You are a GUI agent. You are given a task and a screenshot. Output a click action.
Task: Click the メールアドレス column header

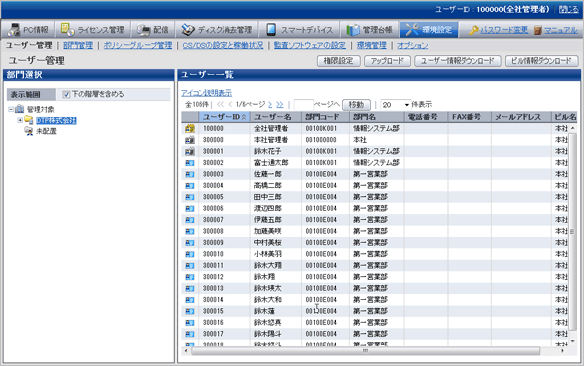click(521, 117)
